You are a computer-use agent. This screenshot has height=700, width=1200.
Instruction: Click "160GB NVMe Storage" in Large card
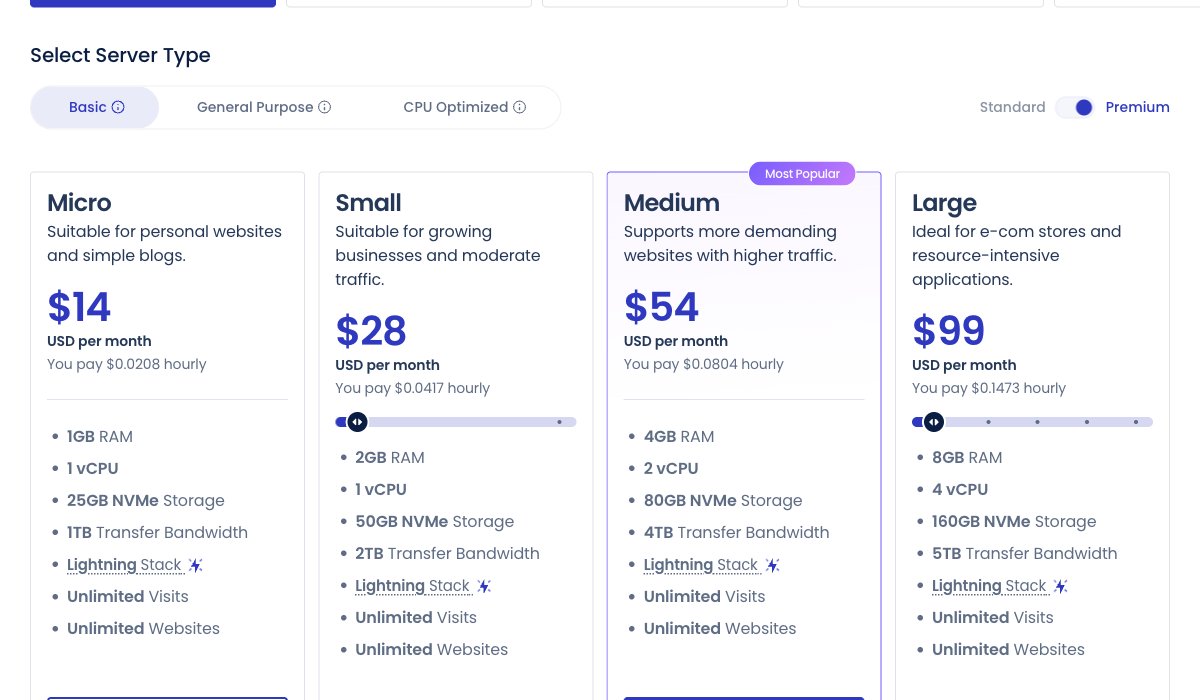[1014, 522]
